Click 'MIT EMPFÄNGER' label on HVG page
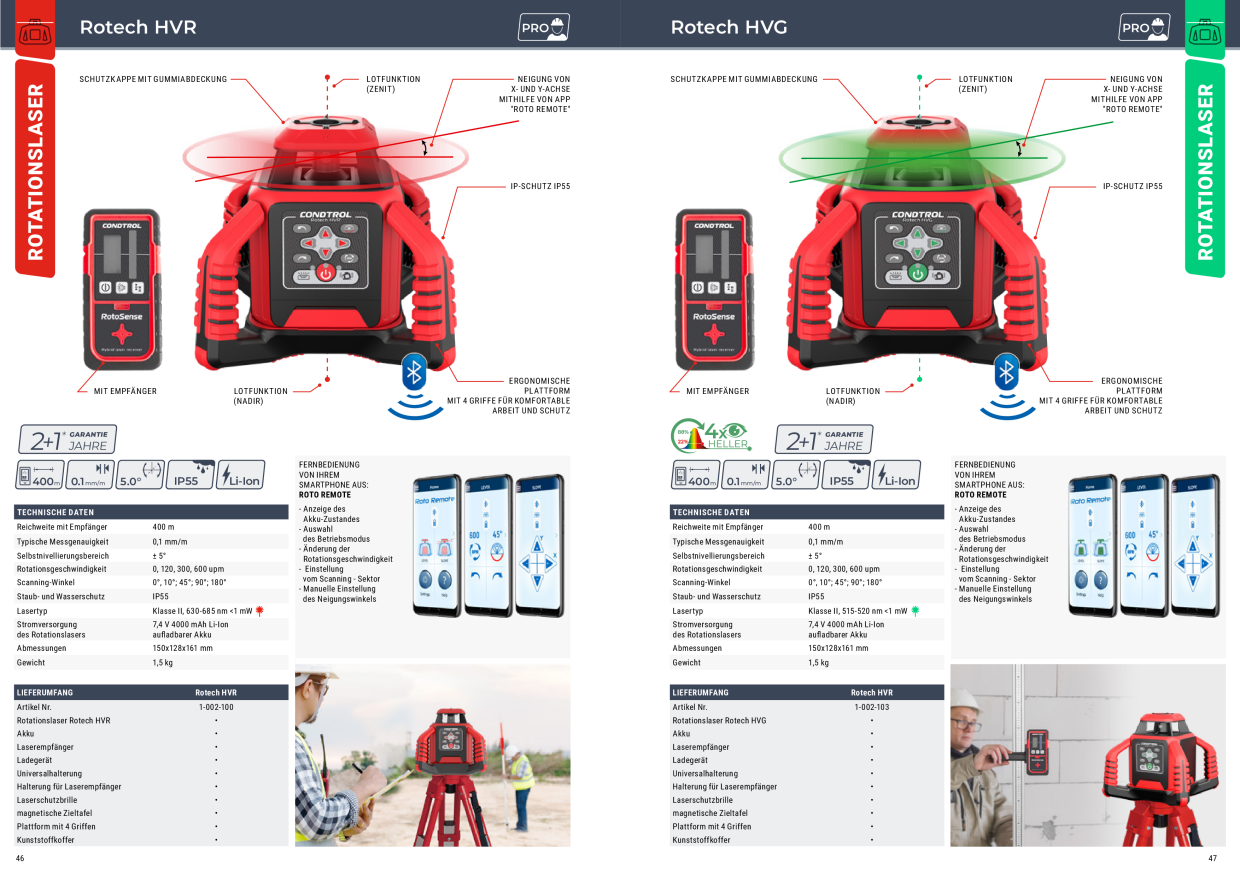The width and height of the screenshot is (1240, 876). pos(717,391)
